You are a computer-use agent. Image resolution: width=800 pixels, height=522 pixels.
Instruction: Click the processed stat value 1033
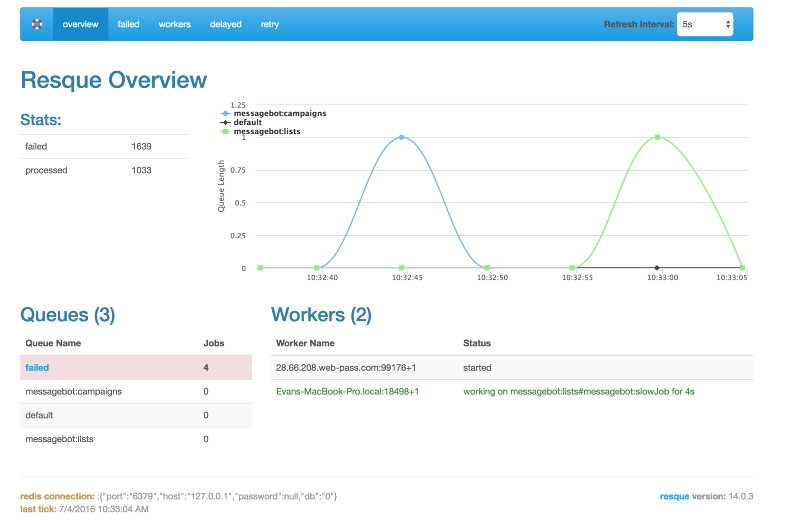pyautogui.click(x=141, y=170)
